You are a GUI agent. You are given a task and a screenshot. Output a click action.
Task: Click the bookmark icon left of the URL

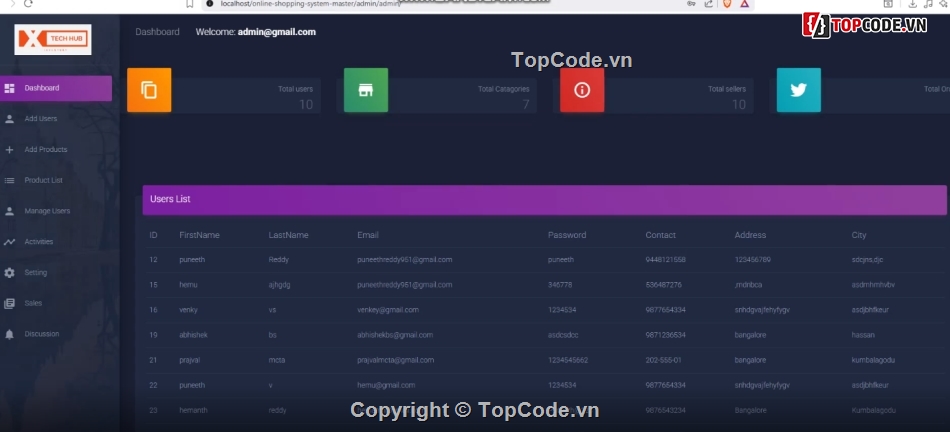coord(190,4)
